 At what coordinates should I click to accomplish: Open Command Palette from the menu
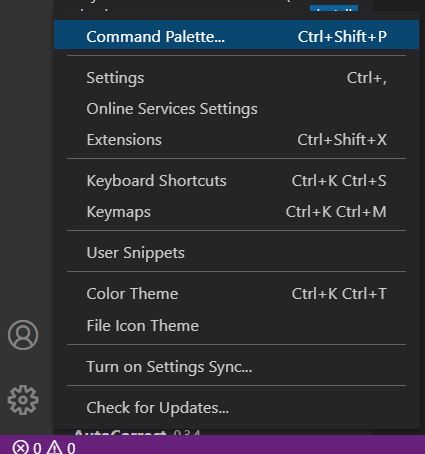coord(236,36)
